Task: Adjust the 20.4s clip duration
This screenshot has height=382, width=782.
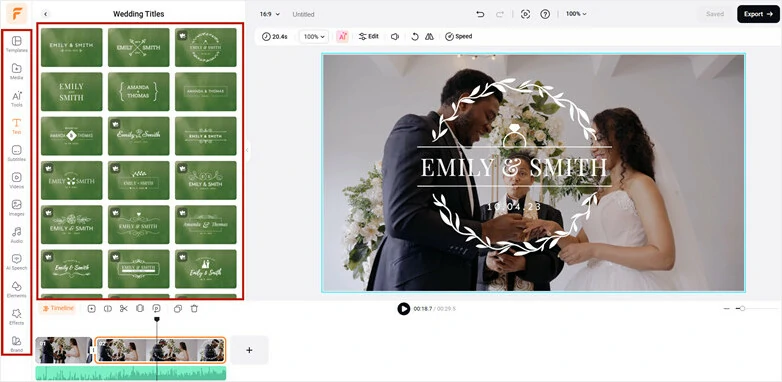Action: coord(275,36)
